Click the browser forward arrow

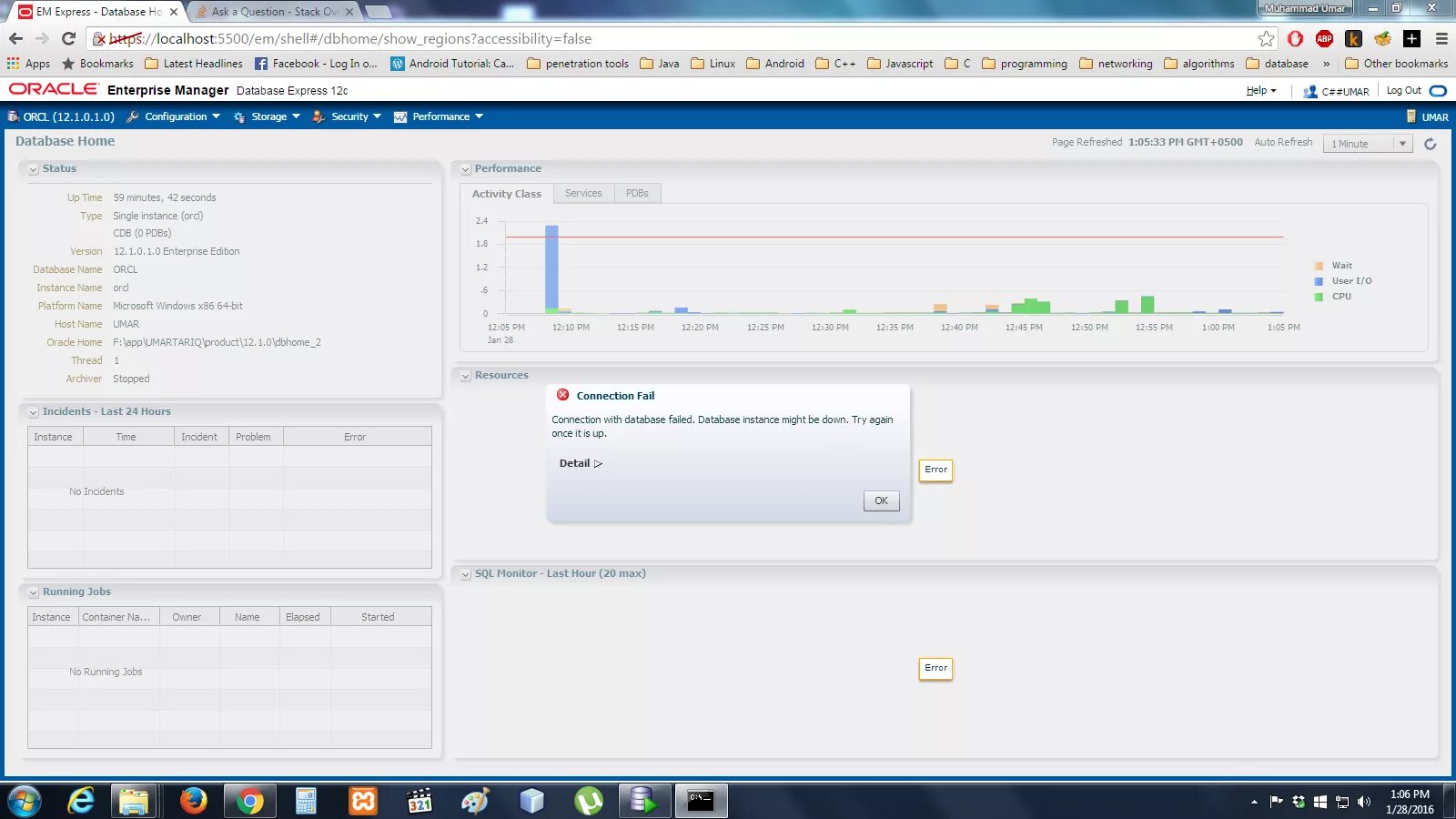tap(42, 38)
